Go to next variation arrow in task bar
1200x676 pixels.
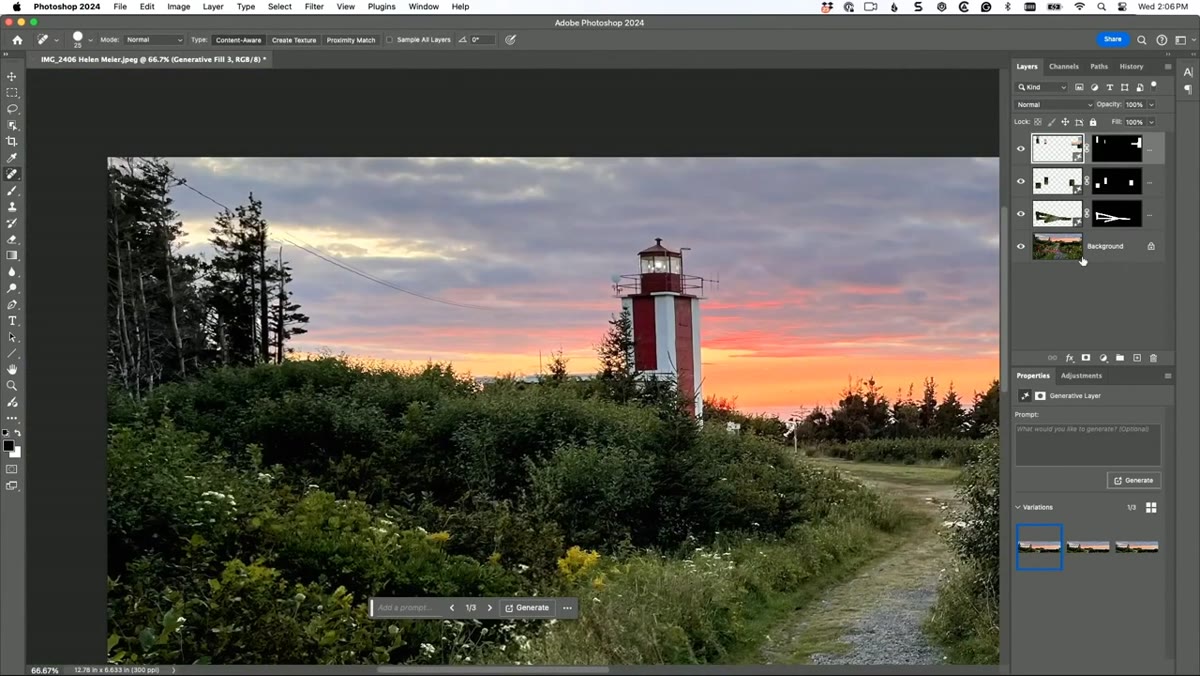click(490, 608)
